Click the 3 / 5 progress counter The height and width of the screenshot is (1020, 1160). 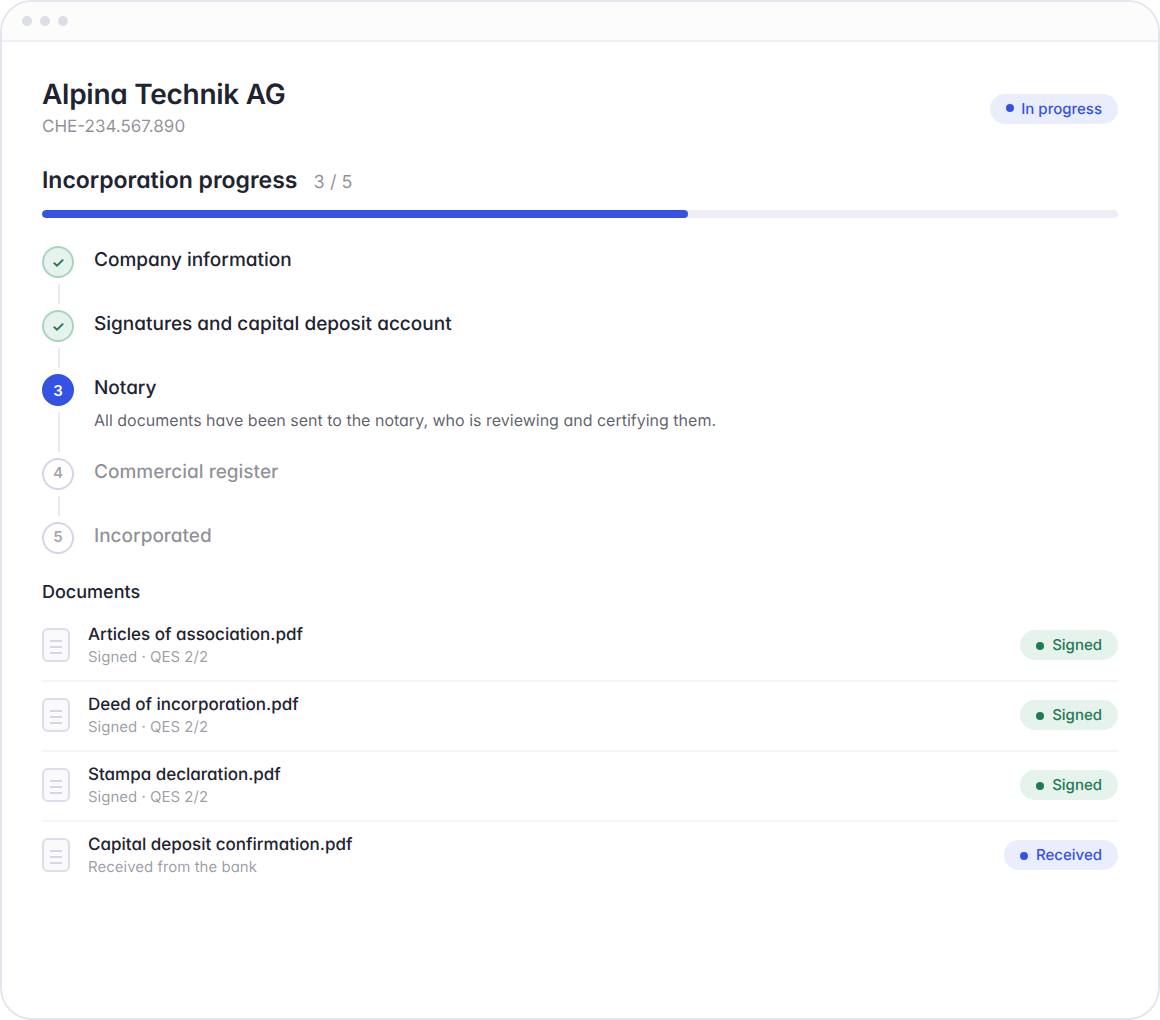click(x=333, y=182)
